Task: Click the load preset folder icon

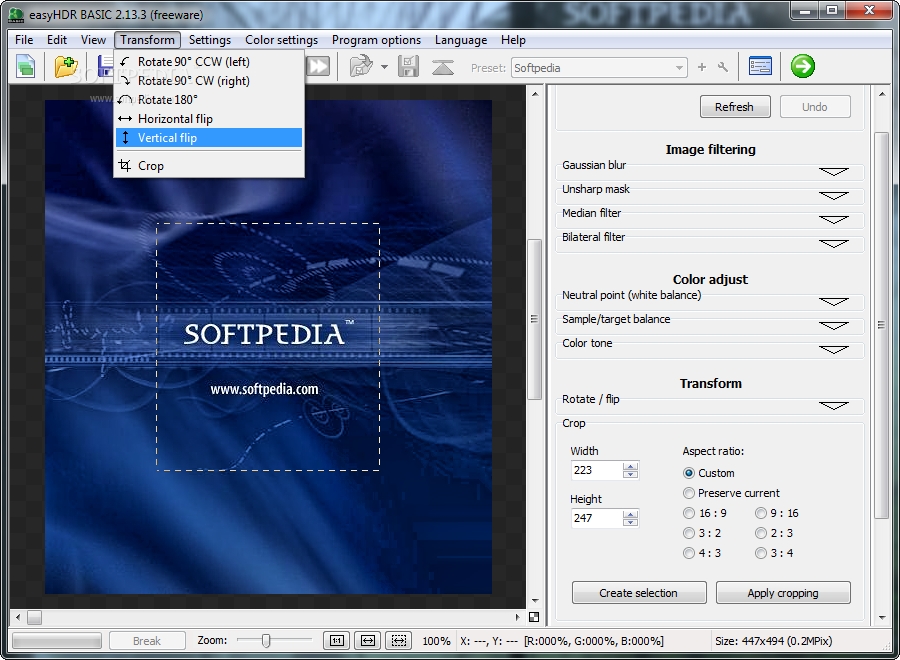Action: pyautogui.click(x=361, y=67)
